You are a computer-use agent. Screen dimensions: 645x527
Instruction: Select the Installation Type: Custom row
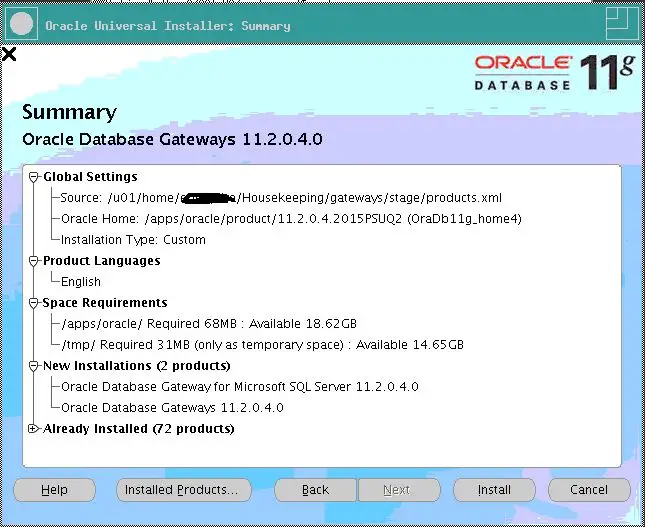[x=133, y=240]
